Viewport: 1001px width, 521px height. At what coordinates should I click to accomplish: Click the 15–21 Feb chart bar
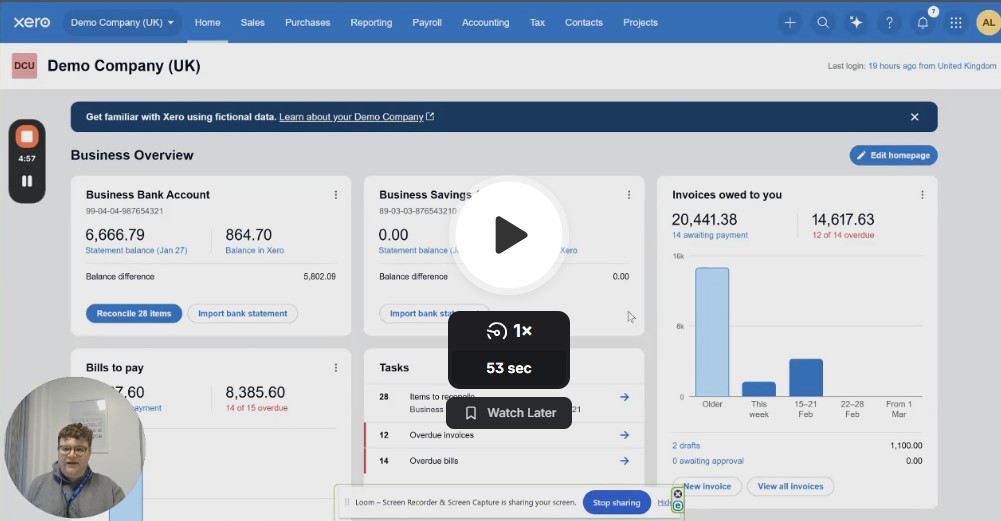point(806,377)
